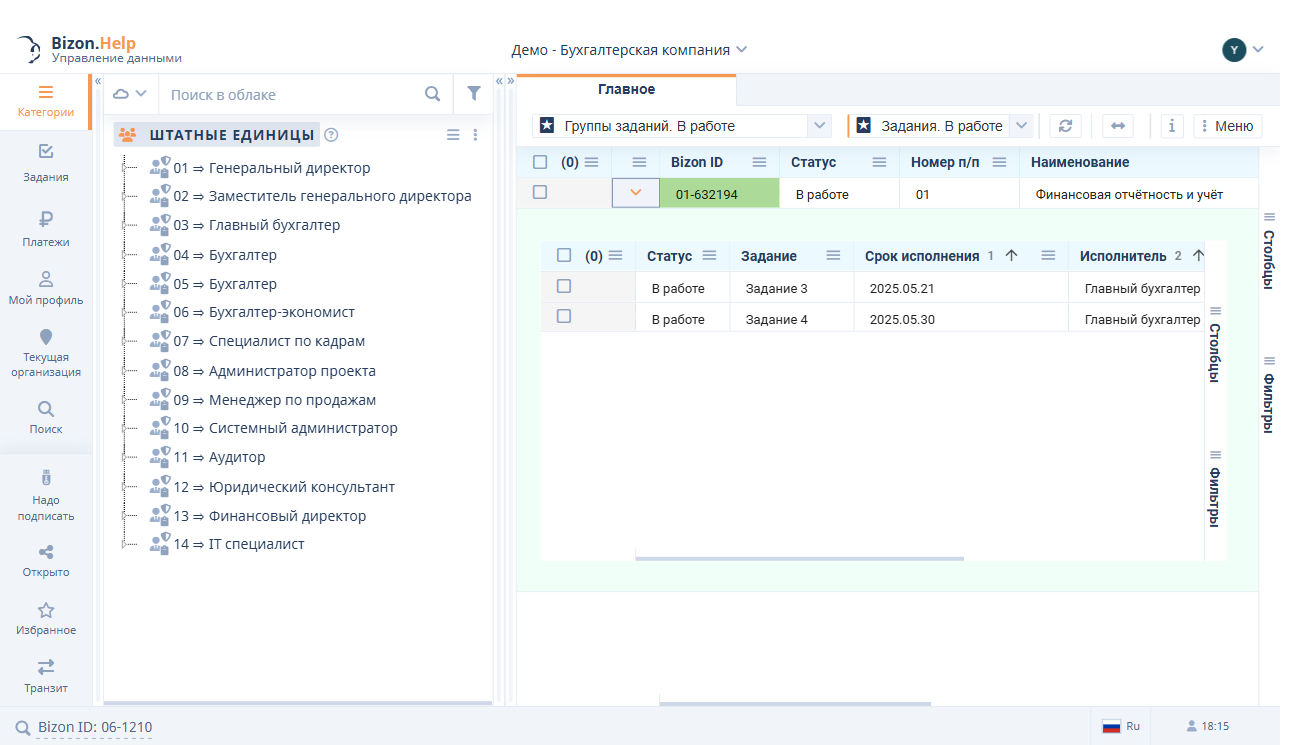Screen dimensions: 1305x745
Task: Open the Платежи sidebar icon
Action: (45, 228)
